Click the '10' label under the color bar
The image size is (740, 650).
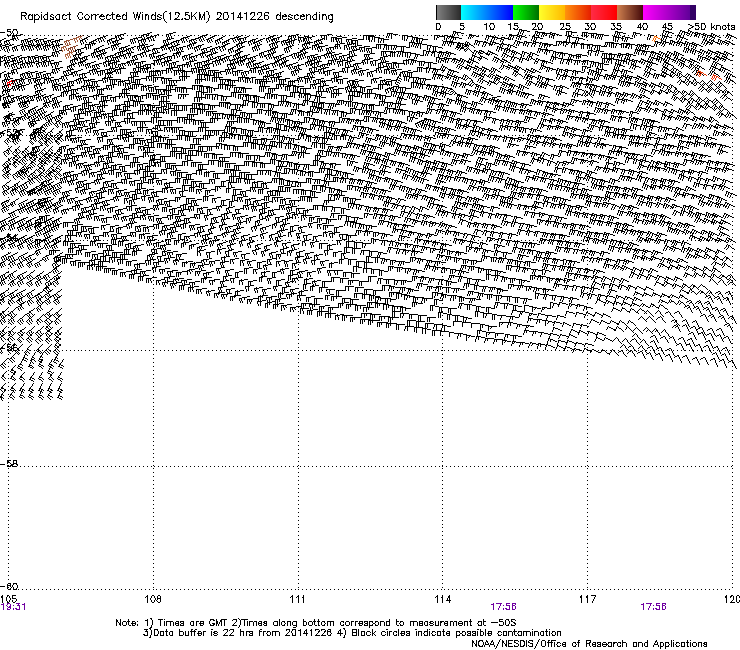coord(489,27)
